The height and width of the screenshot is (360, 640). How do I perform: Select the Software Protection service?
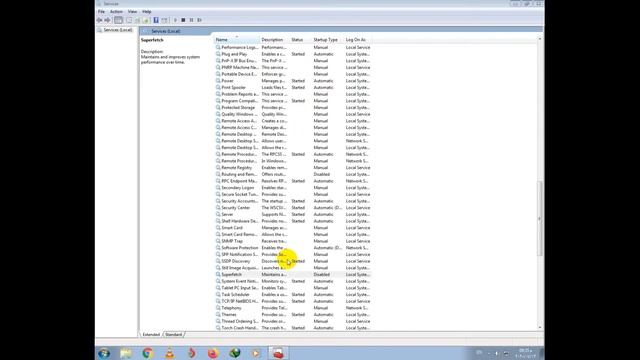coord(293,248)
